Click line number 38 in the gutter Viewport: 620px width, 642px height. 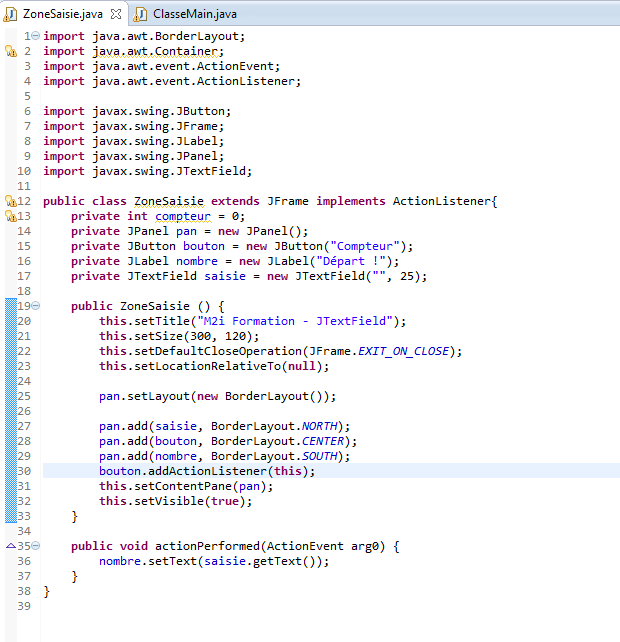[x=25, y=591]
